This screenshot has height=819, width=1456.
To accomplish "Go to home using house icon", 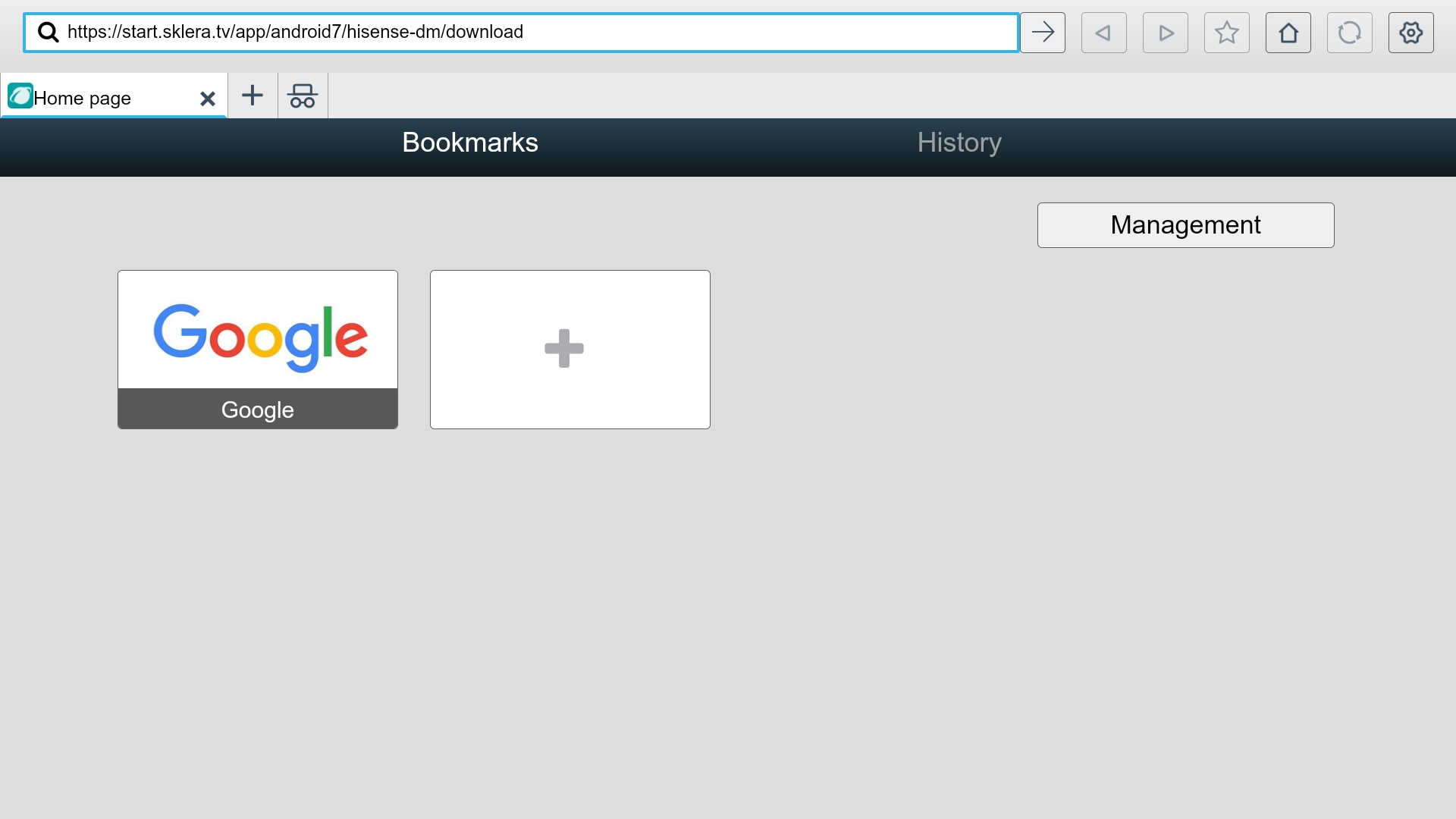I will point(1288,33).
